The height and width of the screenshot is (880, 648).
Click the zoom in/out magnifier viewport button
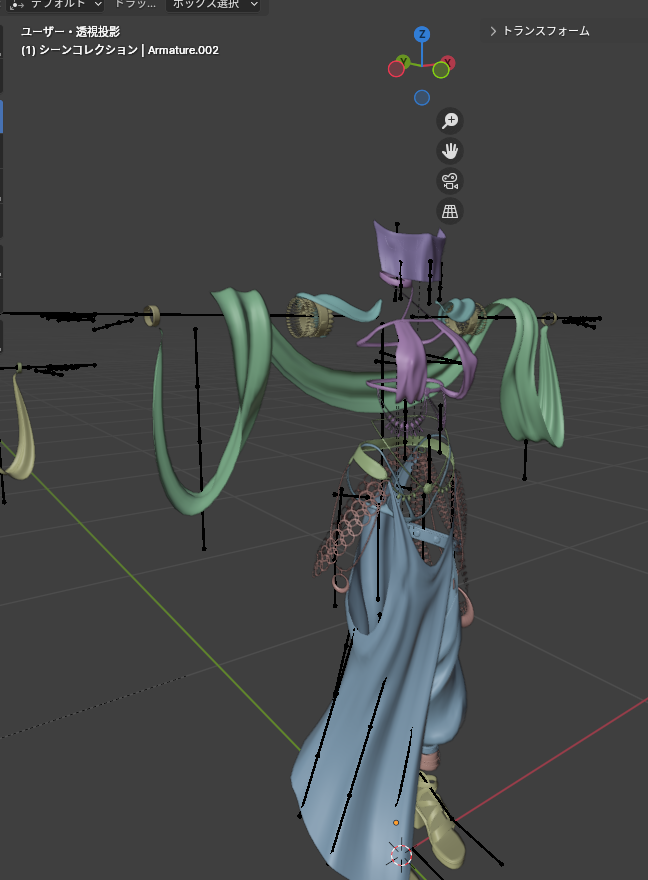[x=450, y=121]
